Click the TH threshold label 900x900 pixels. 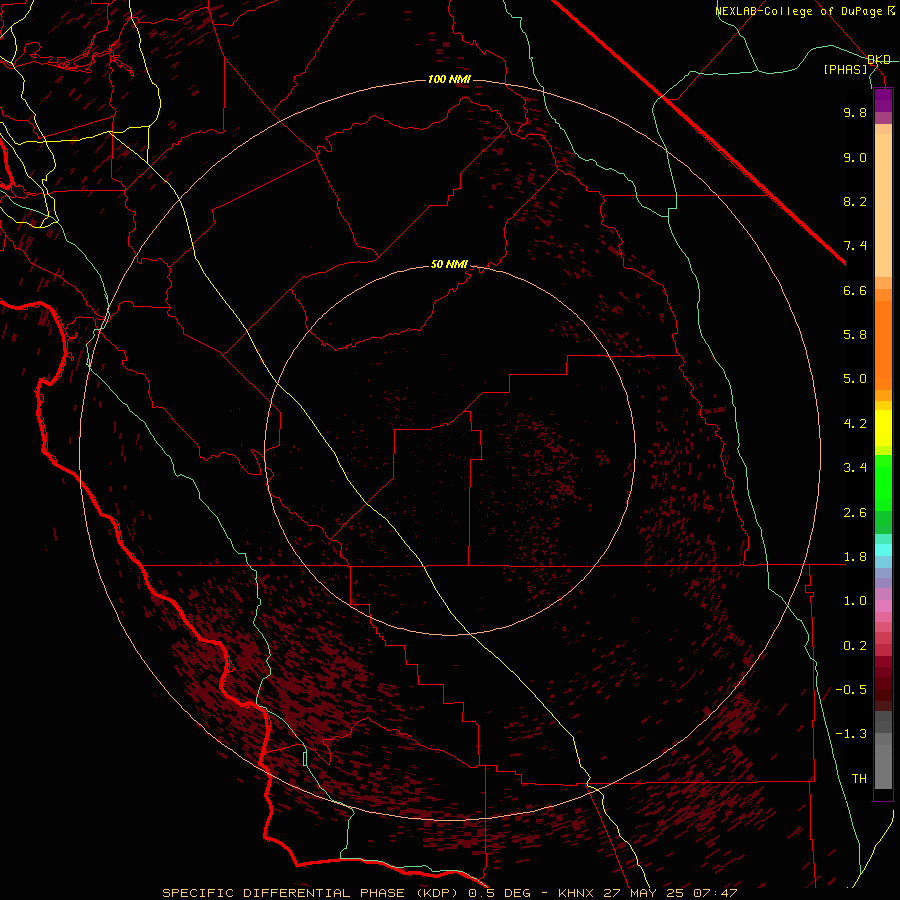click(x=859, y=779)
